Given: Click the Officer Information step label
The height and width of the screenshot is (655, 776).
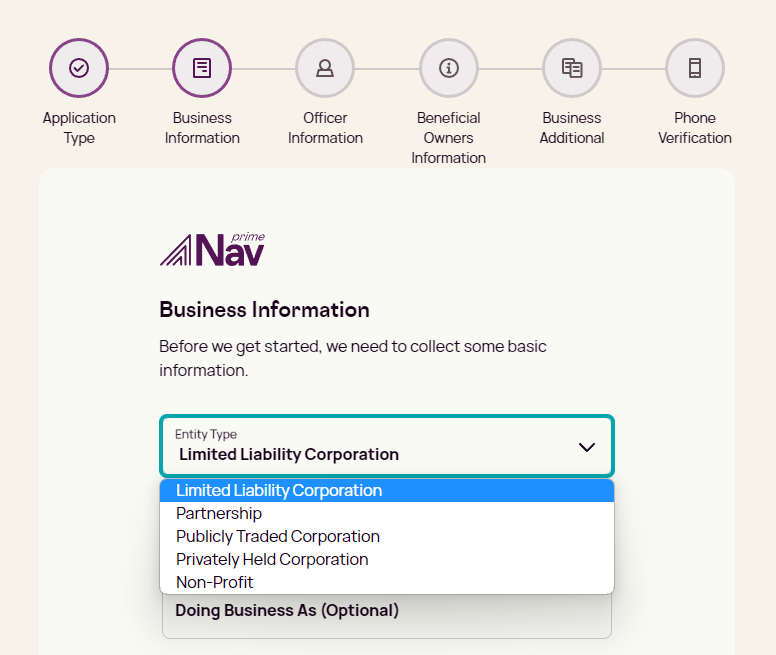Looking at the screenshot, I should [325, 128].
